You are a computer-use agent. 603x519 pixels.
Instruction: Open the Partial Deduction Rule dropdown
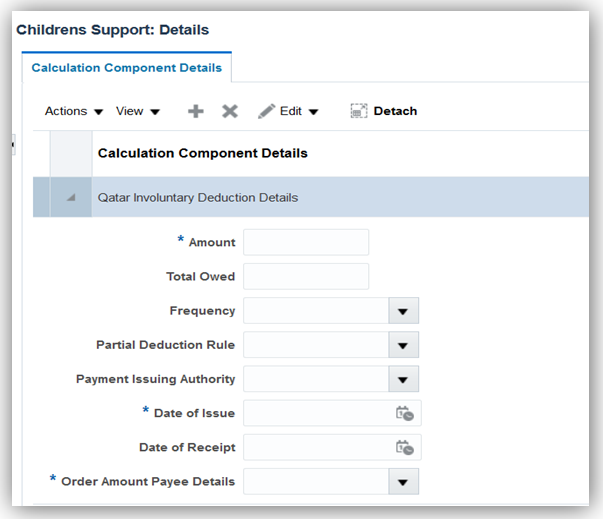403,345
